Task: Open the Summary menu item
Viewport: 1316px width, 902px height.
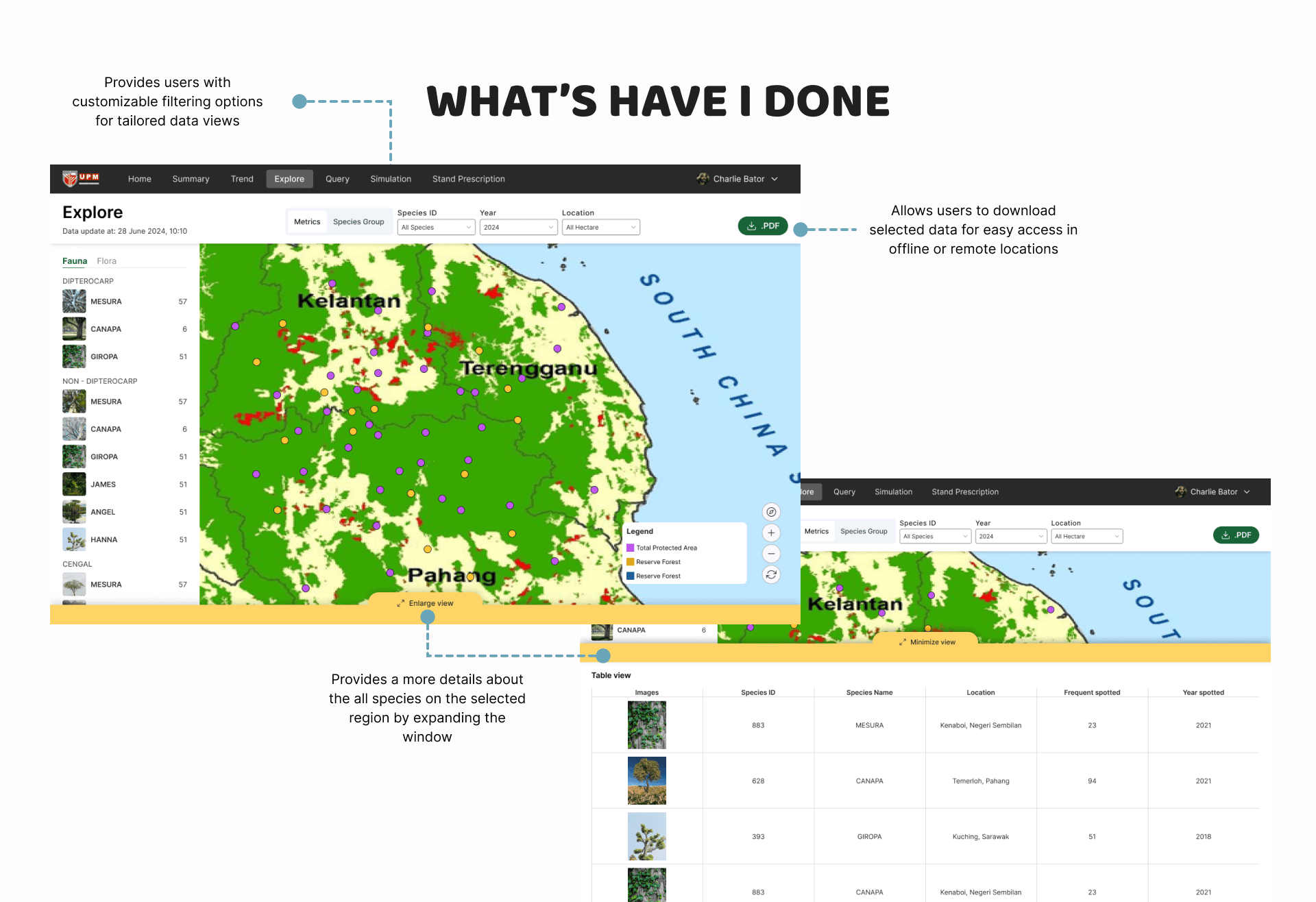Action: tap(191, 179)
